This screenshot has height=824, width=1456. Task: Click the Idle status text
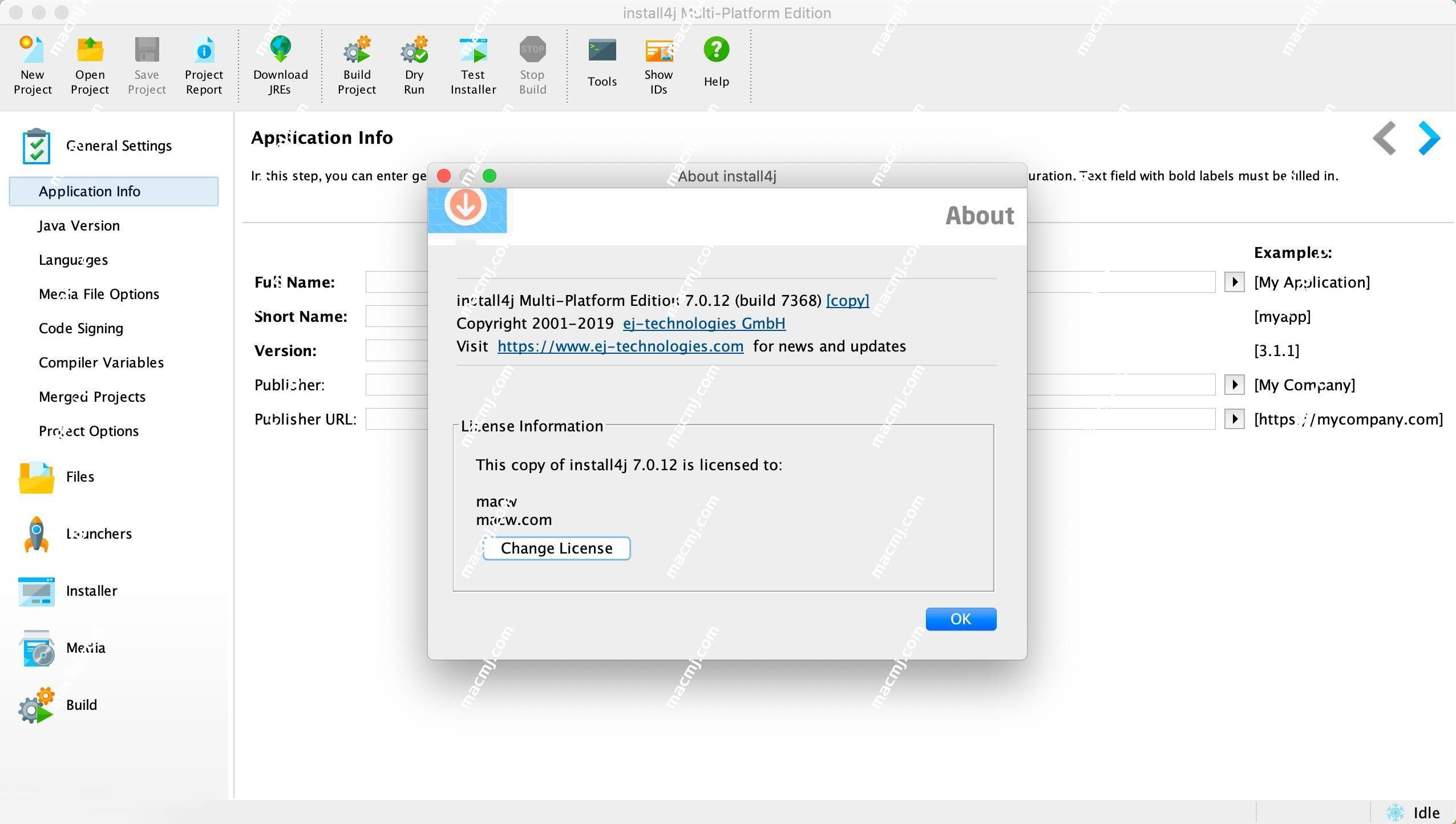point(1426,813)
